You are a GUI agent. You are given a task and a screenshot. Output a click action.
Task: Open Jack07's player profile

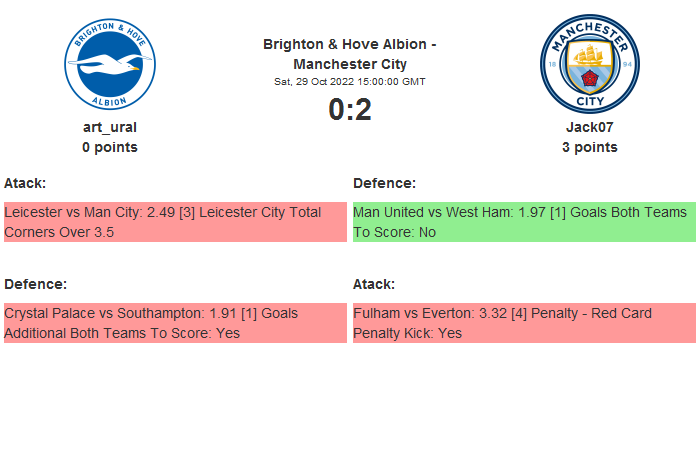tap(589, 127)
